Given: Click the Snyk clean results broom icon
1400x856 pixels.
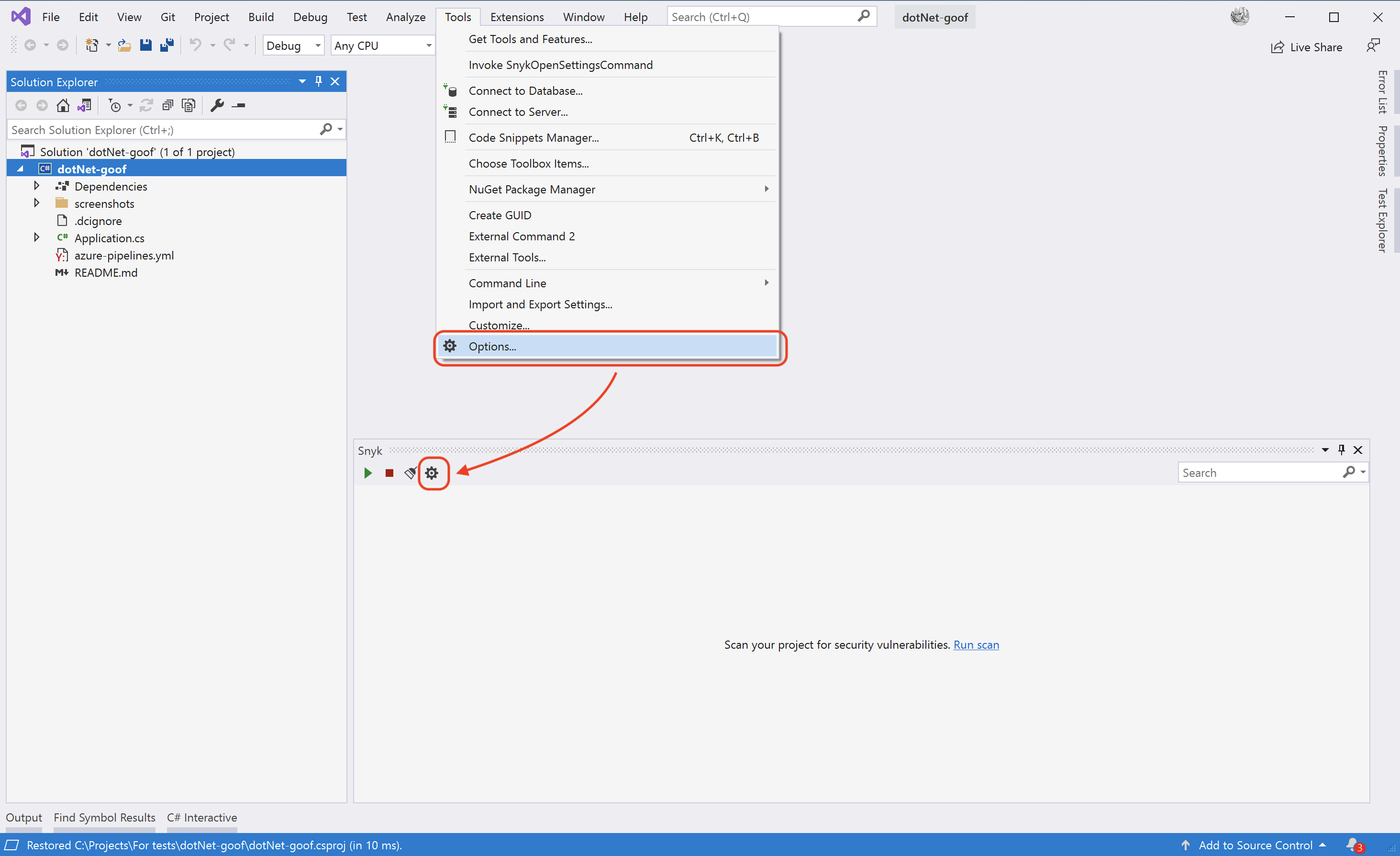Looking at the screenshot, I should 410,473.
